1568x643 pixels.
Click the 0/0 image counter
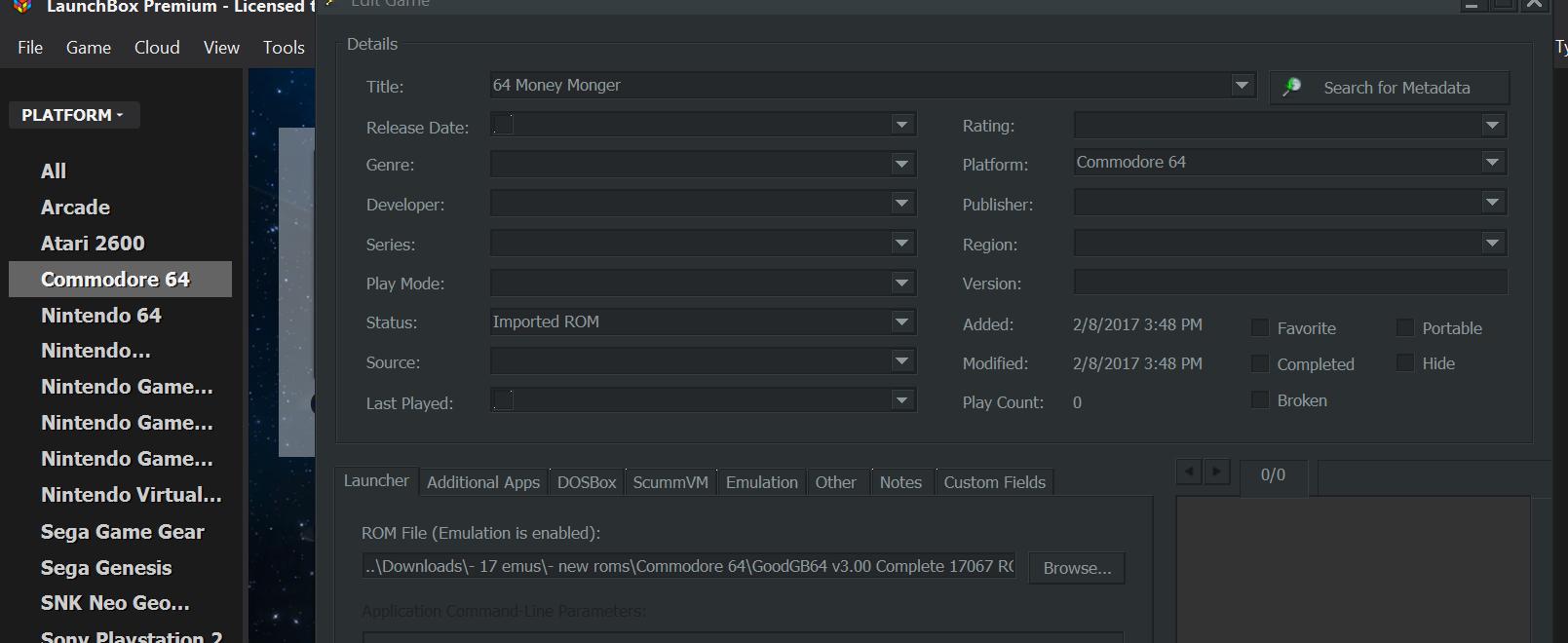[1273, 475]
